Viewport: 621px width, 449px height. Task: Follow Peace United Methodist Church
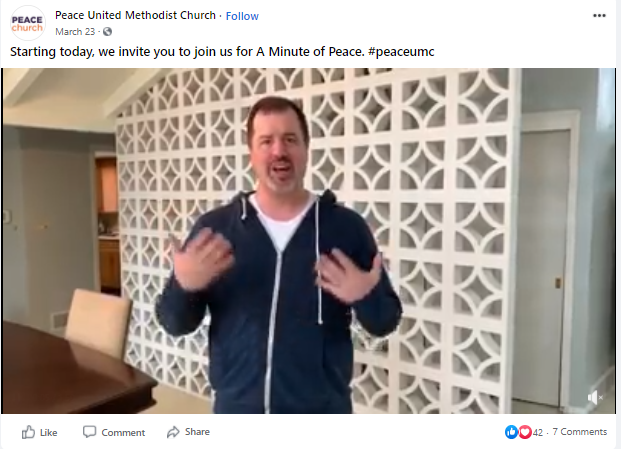pyautogui.click(x=242, y=16)
